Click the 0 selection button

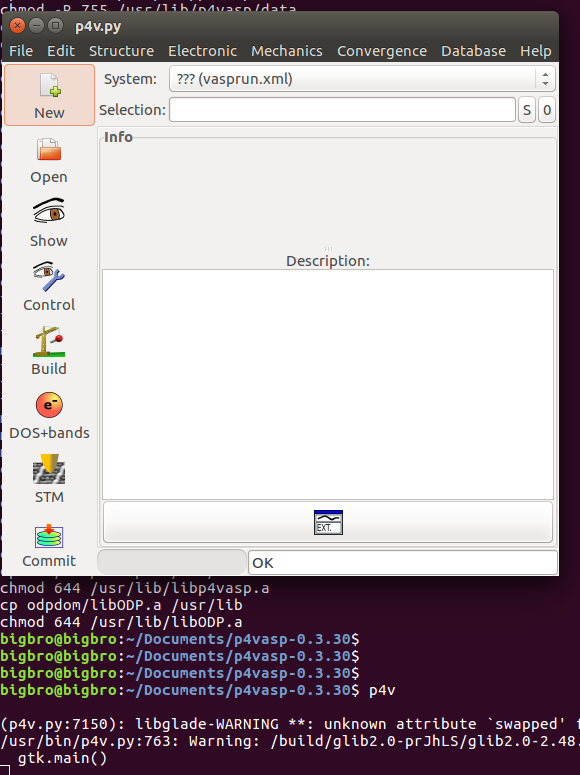pyautogui.click(x=547, y=110)
